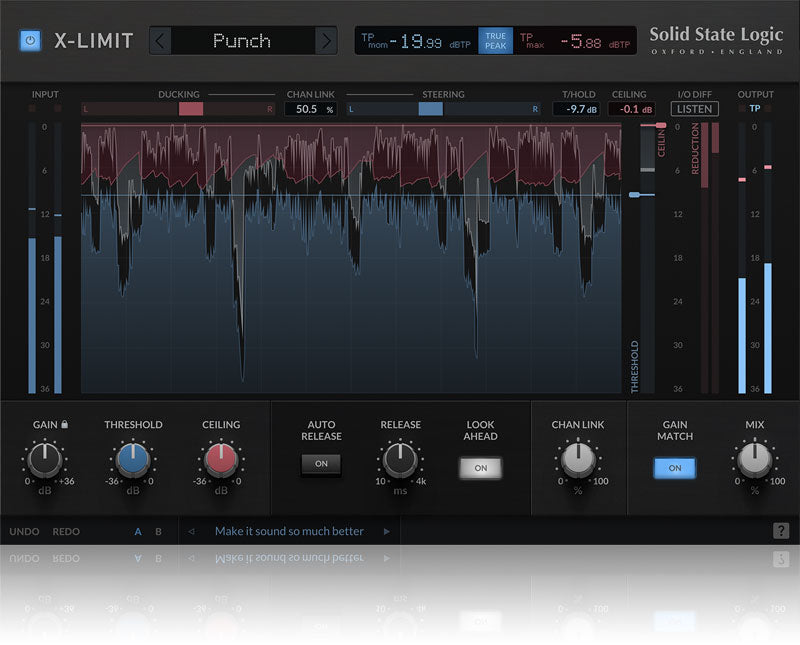Click the right output clip indicator
This screenshot has width=800, height=645.
(767, 108)
